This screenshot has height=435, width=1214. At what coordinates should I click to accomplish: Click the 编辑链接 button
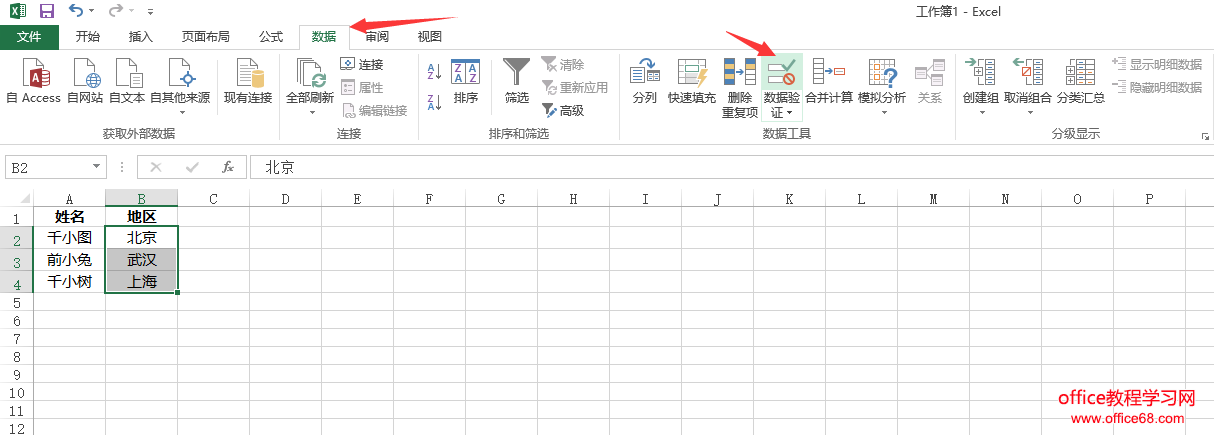375,110
